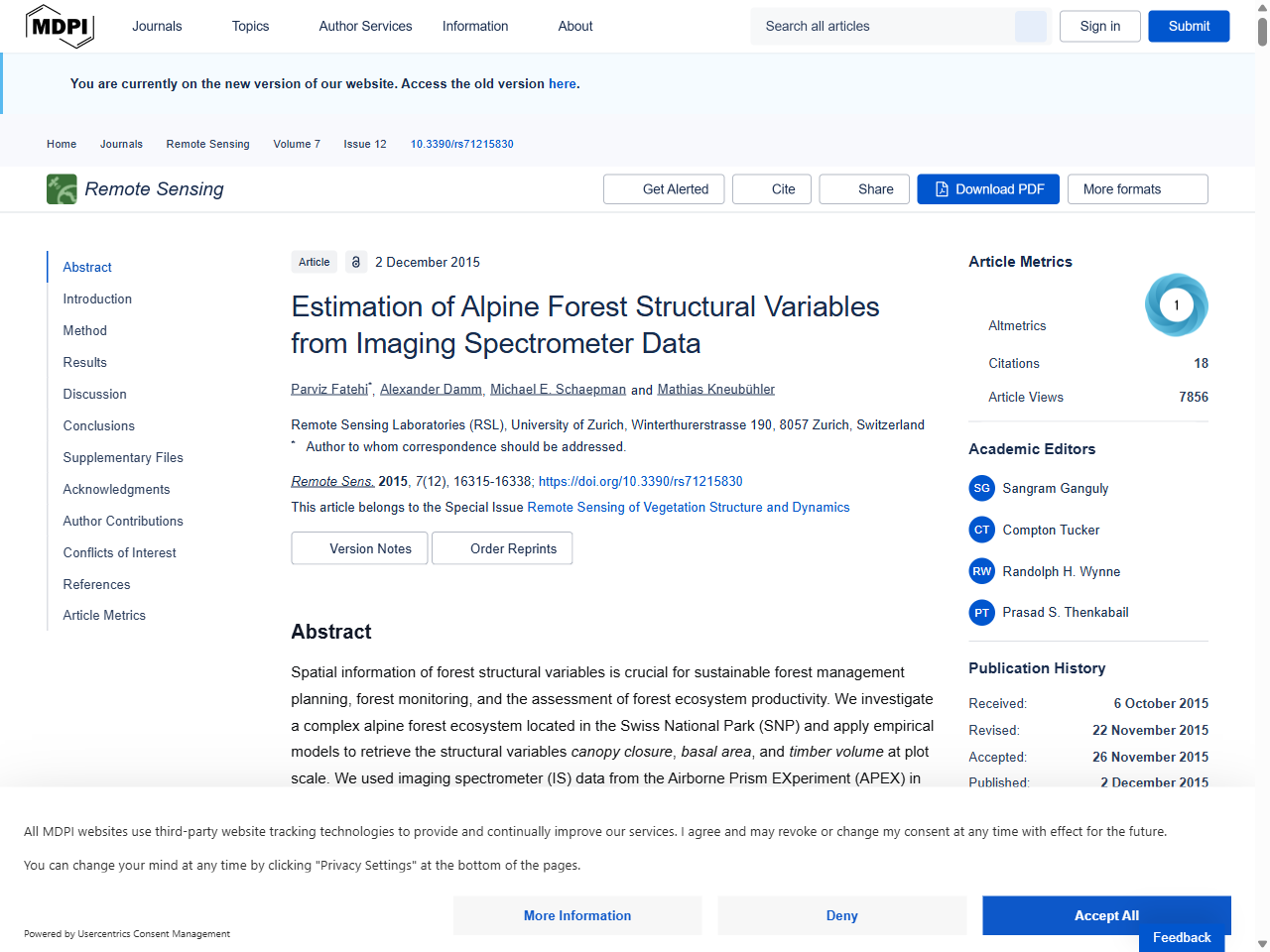Open the Author Services menu
This screenshot has height=952, width=1270.
(x=365, y=26)
